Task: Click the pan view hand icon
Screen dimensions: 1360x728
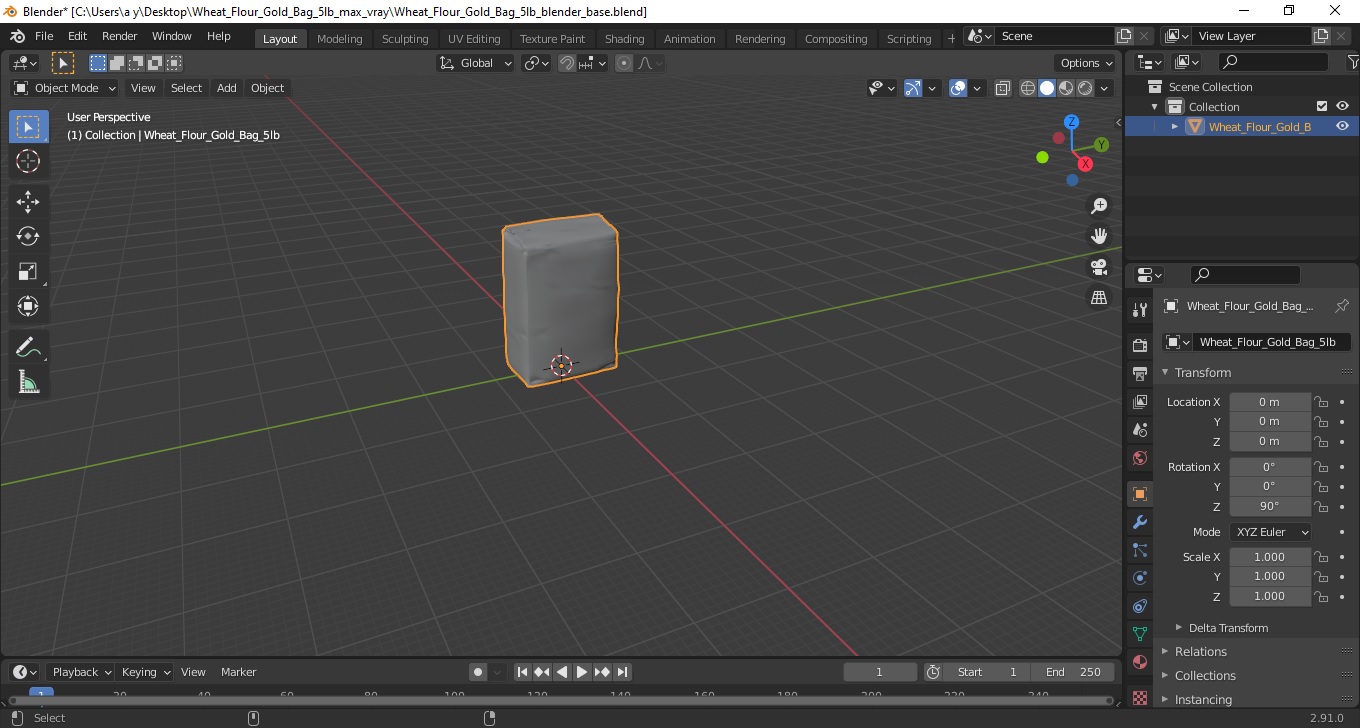Action: [1099, 236]
